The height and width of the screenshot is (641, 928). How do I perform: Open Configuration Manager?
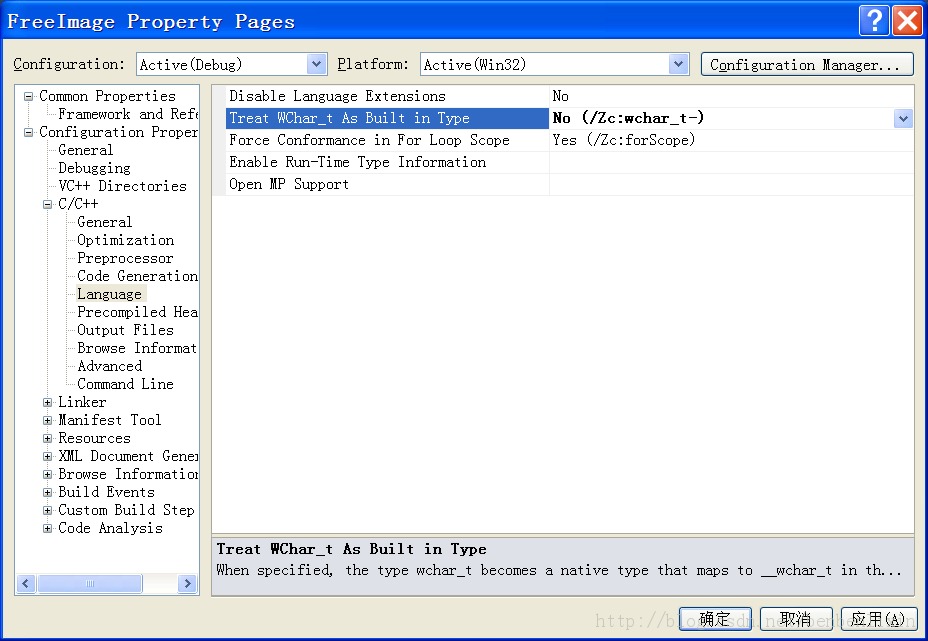807,65
